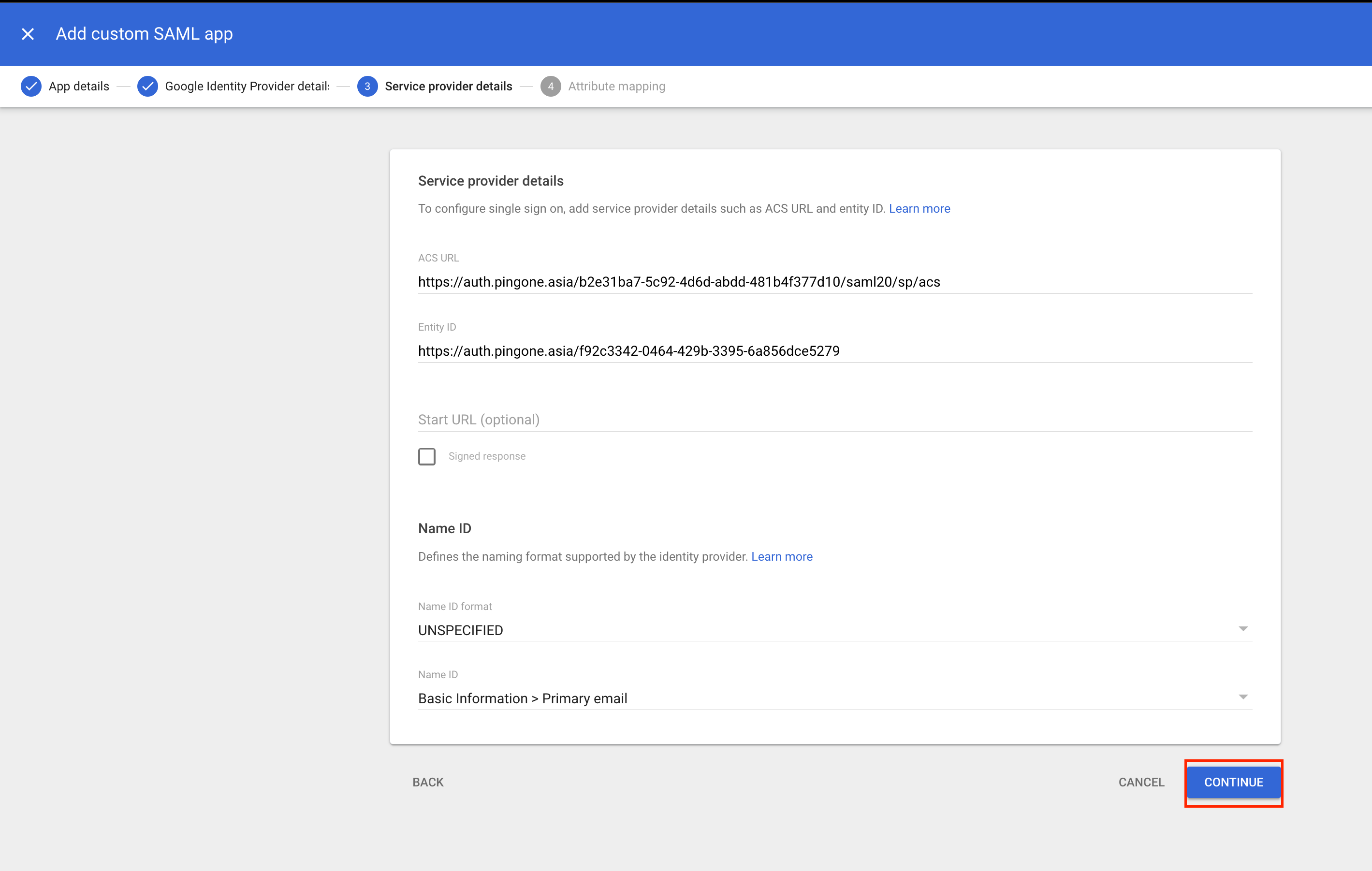
Task: Click the Google Identity Provider checkmark icon
Action: [147, 86]
